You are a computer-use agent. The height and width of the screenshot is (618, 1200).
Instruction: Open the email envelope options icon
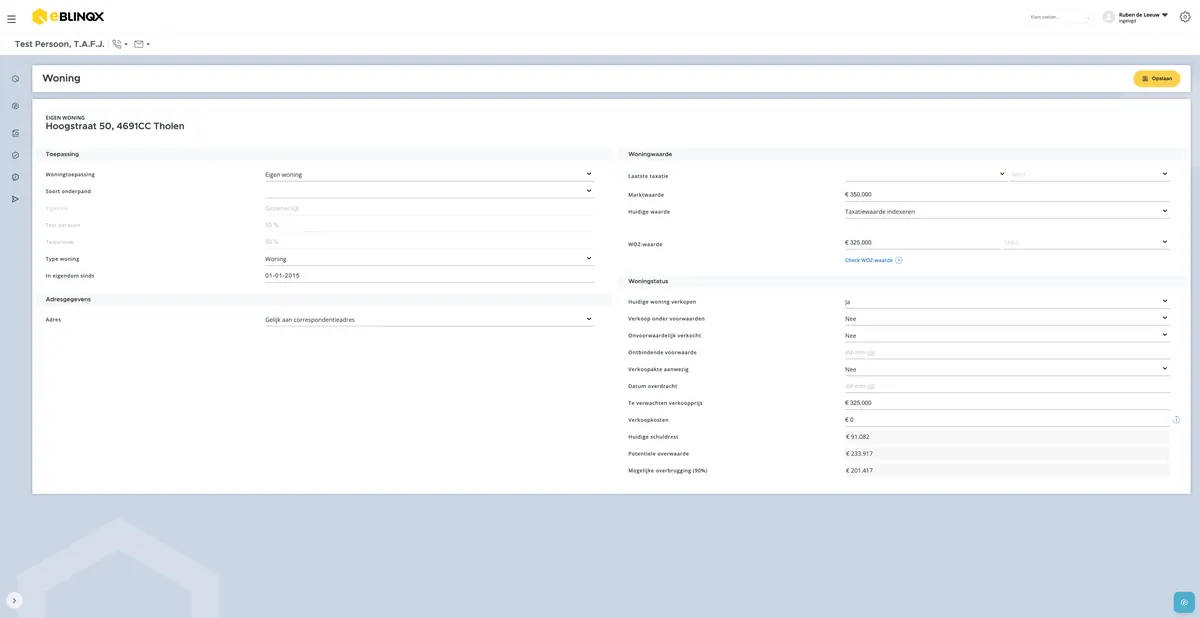pyautogui.click(x=141, y=44)
